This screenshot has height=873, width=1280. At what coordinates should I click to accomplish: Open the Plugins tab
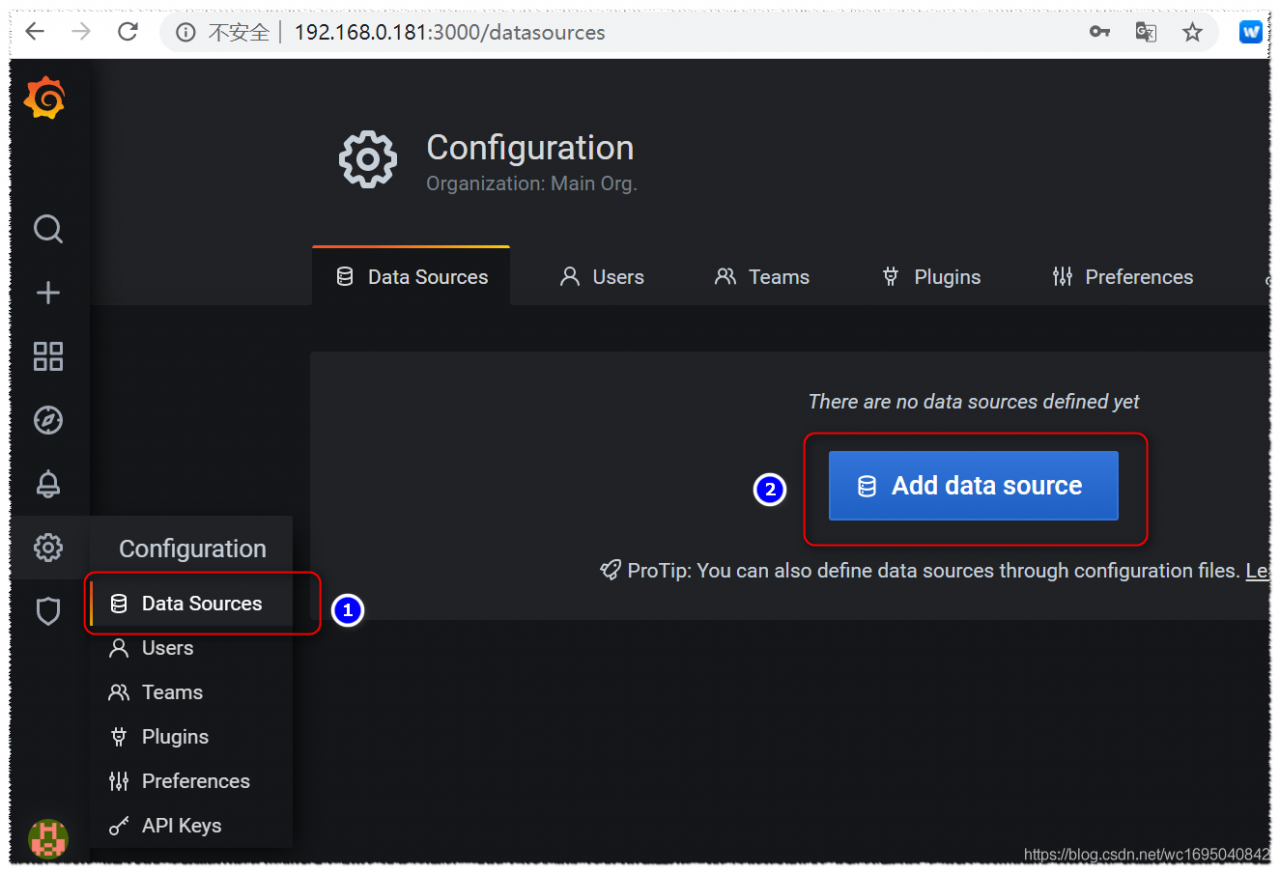coord(931,277)
